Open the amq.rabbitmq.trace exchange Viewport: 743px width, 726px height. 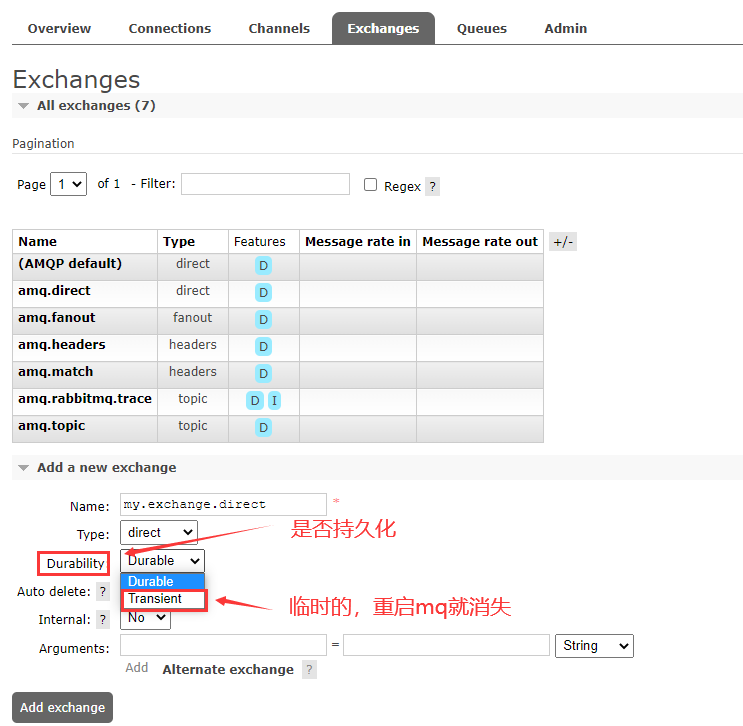85,399
